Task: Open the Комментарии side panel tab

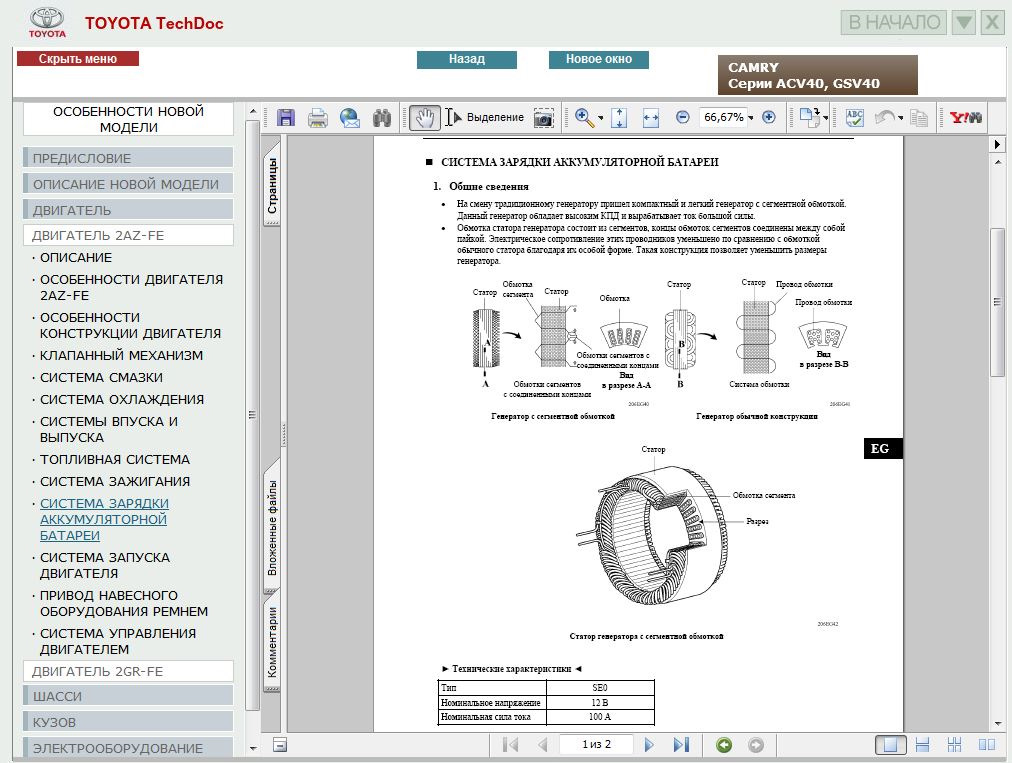Action: coord(272,642)
